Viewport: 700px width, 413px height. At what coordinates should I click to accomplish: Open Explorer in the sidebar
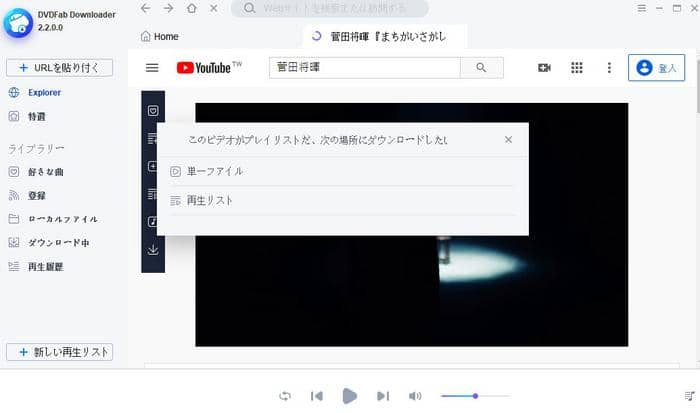point(35,92)
